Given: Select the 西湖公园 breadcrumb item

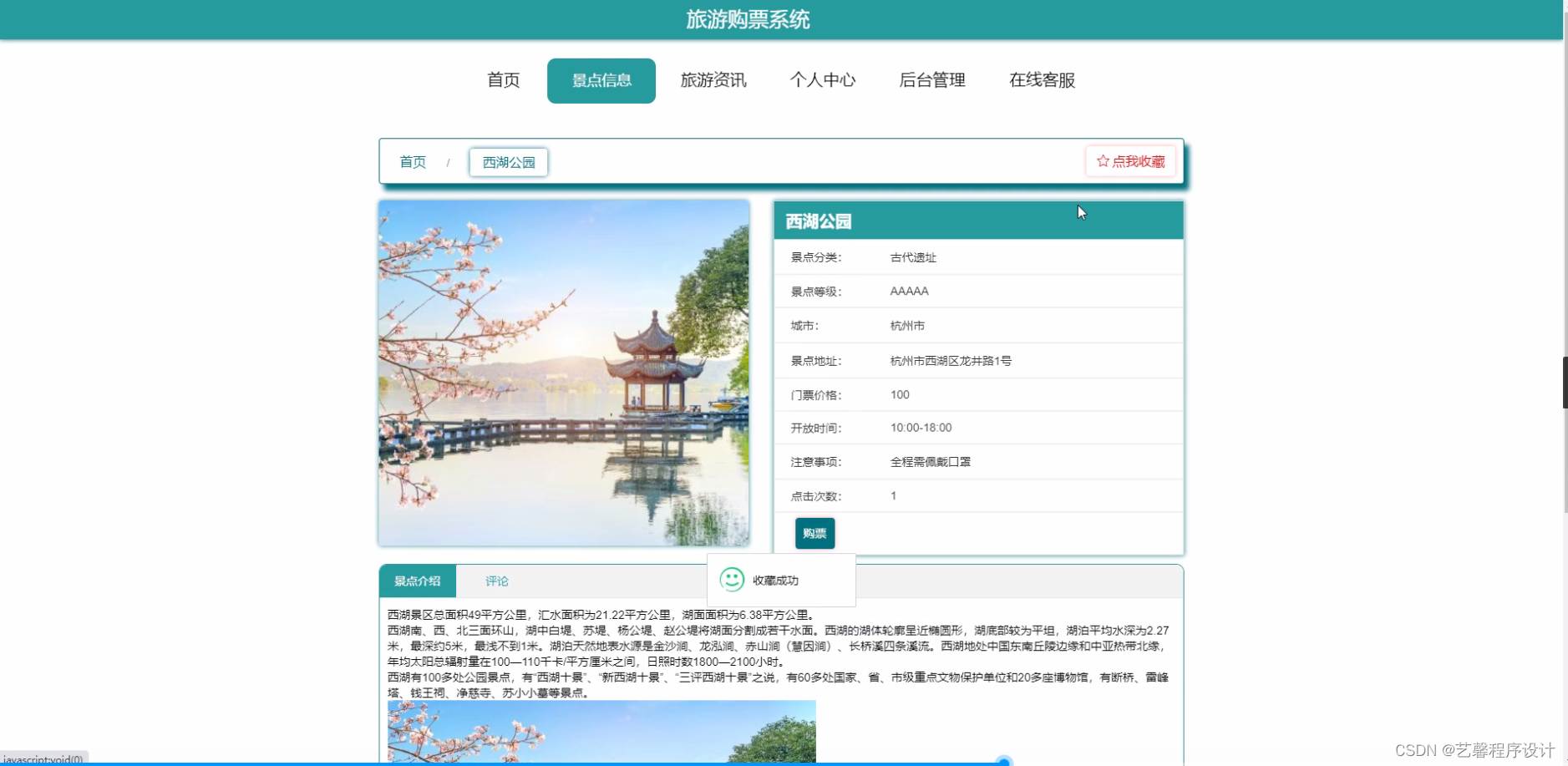Looking at the screenshot, I should (x=508, y=162).
